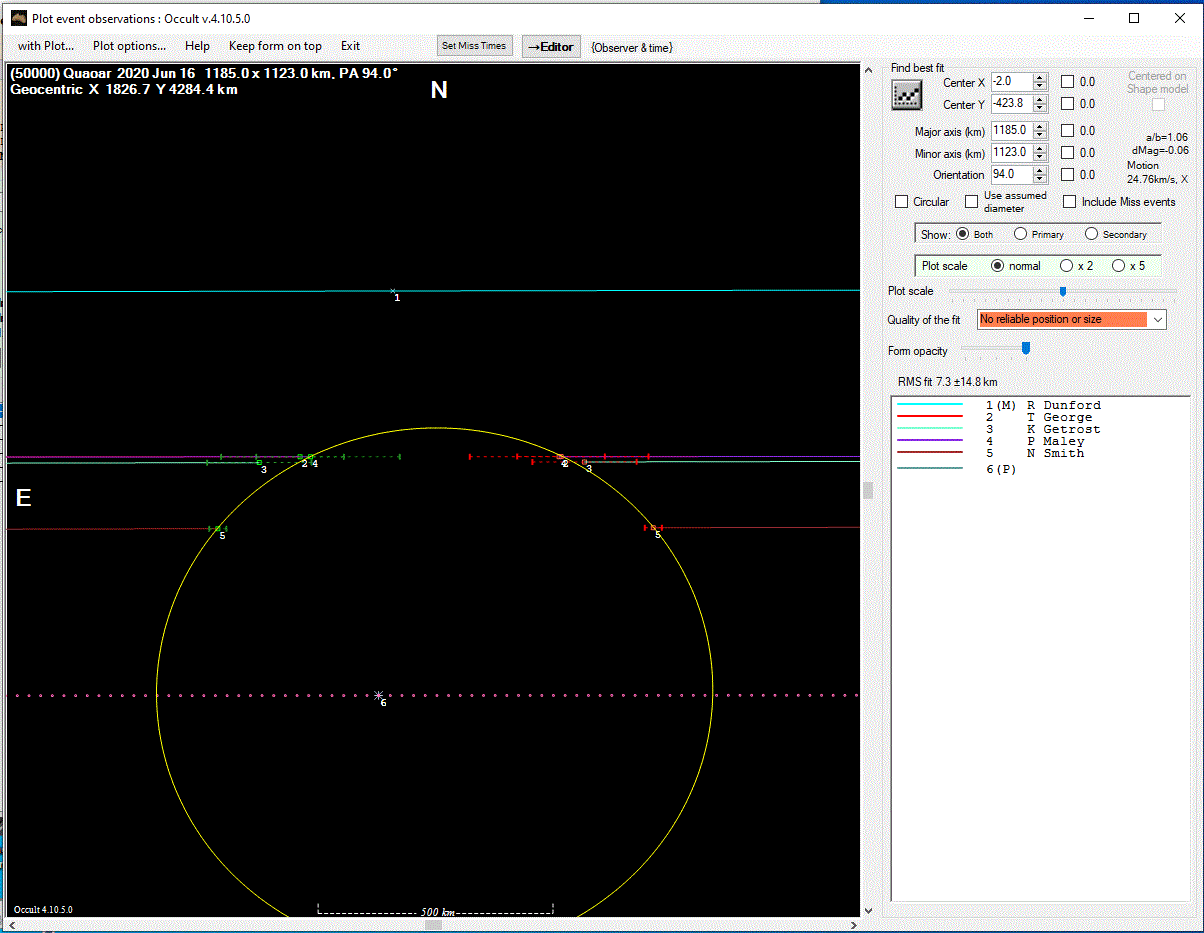This screenshot has width=1204, height=933.
Task: Toggle the Orientation fix checkbox
Action: [x=1068, y=174]
